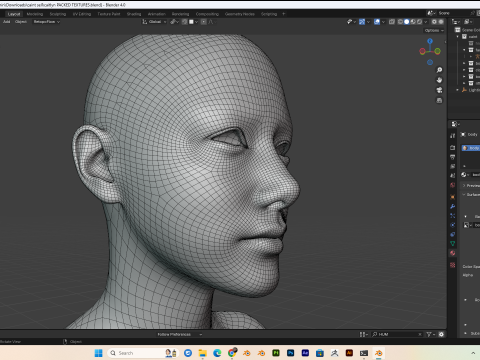Open the Render properties tab
This screenshot has width=480, height=360.
452,147
